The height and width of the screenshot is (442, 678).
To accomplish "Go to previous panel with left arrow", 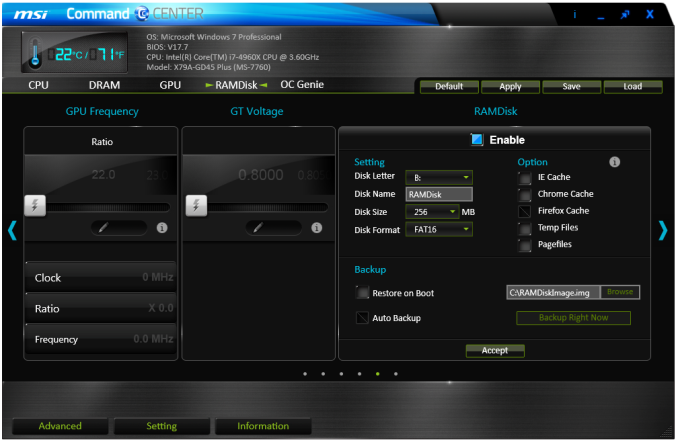I will click(12, 230).
